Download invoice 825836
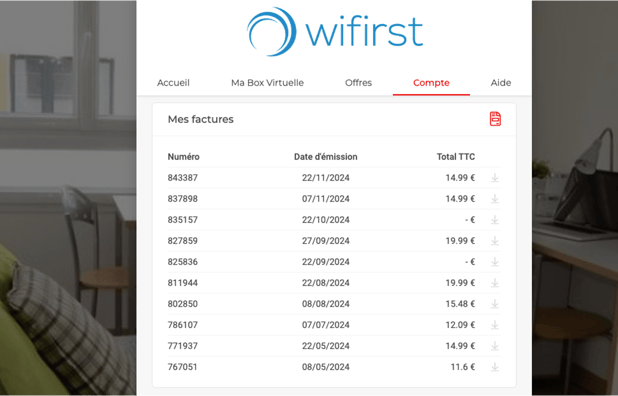Screen dimensions: 618x396 pos(495,262)
